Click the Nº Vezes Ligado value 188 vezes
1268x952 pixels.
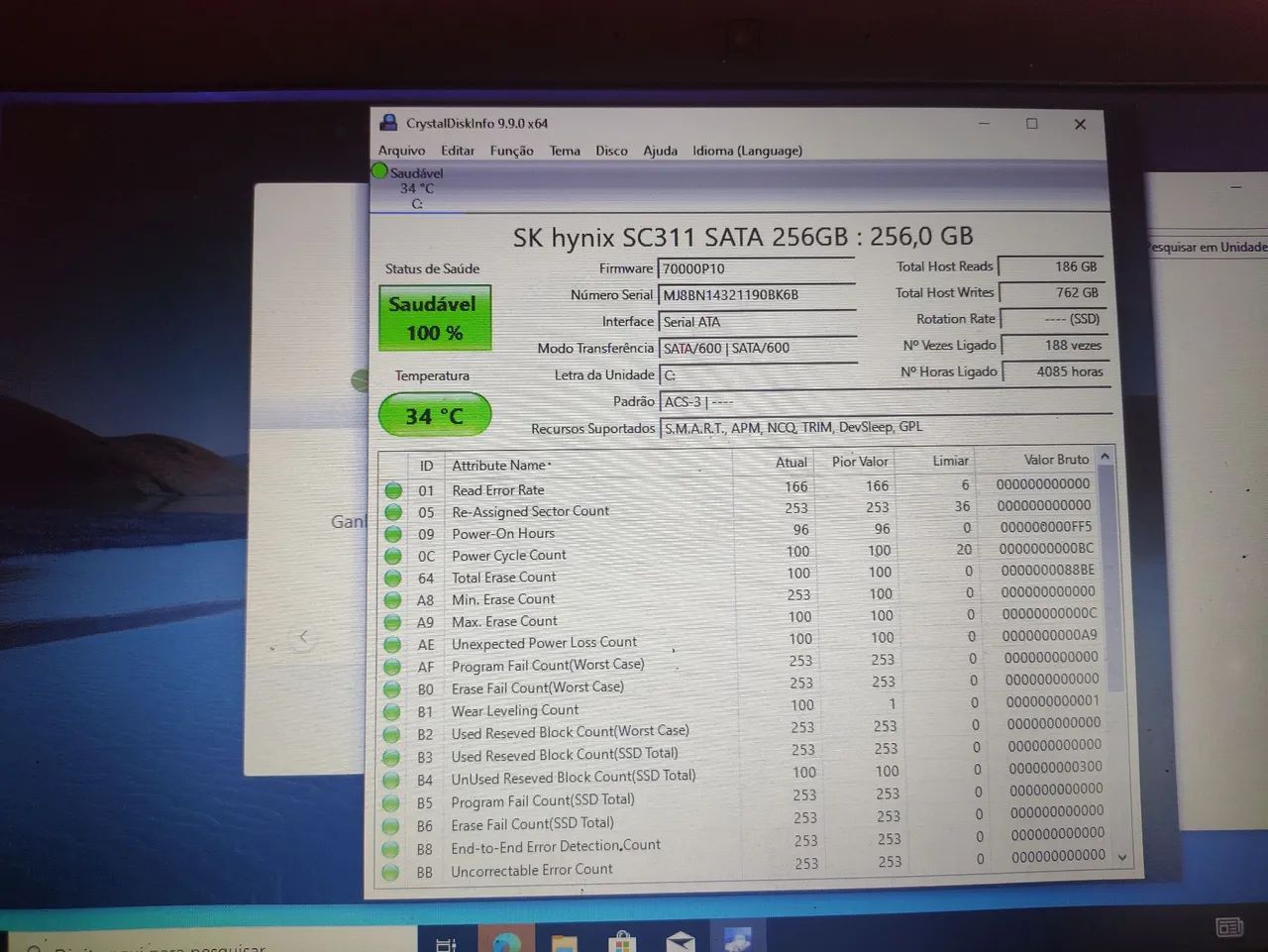tap(1054, 346)
